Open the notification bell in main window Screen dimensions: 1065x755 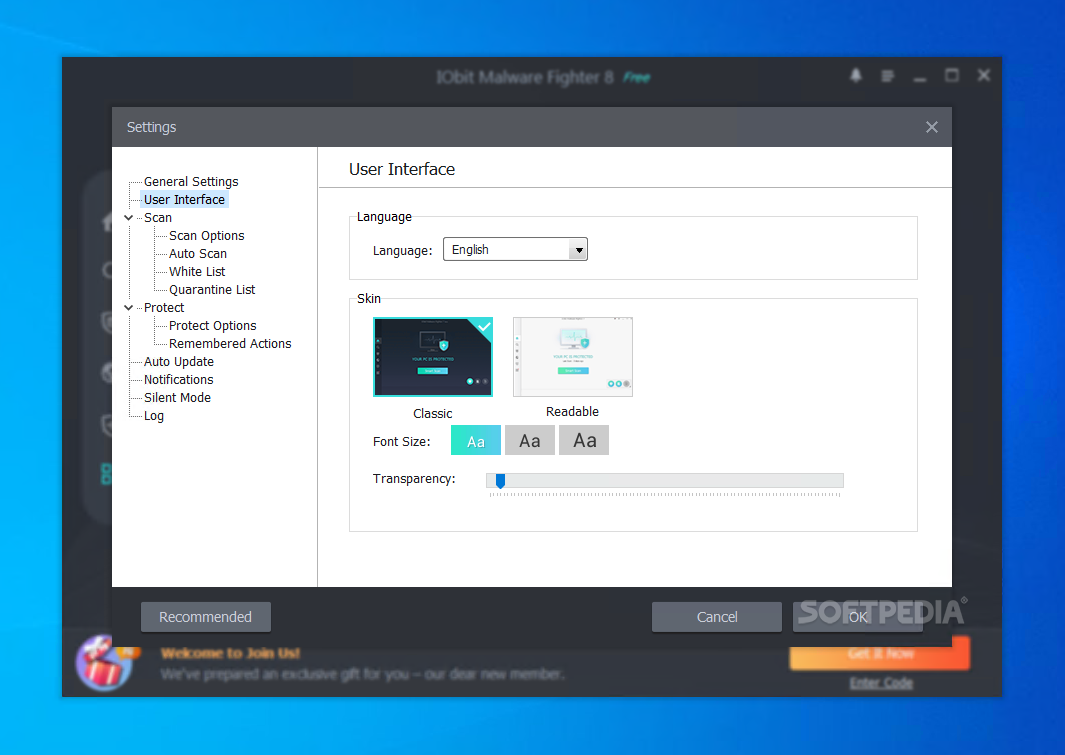856,75
